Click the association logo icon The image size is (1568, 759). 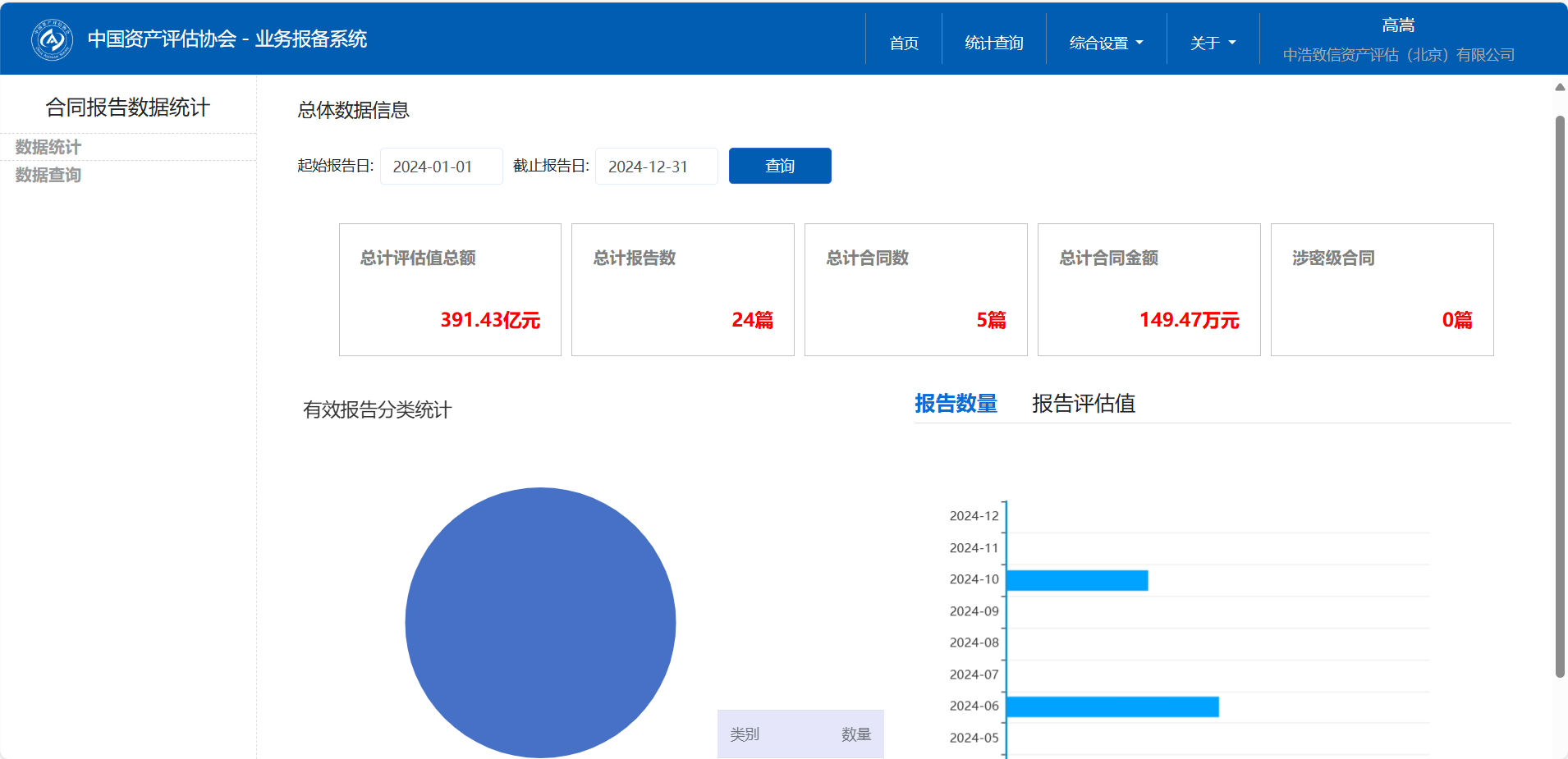pyautogui.click(x=52, y=39)
